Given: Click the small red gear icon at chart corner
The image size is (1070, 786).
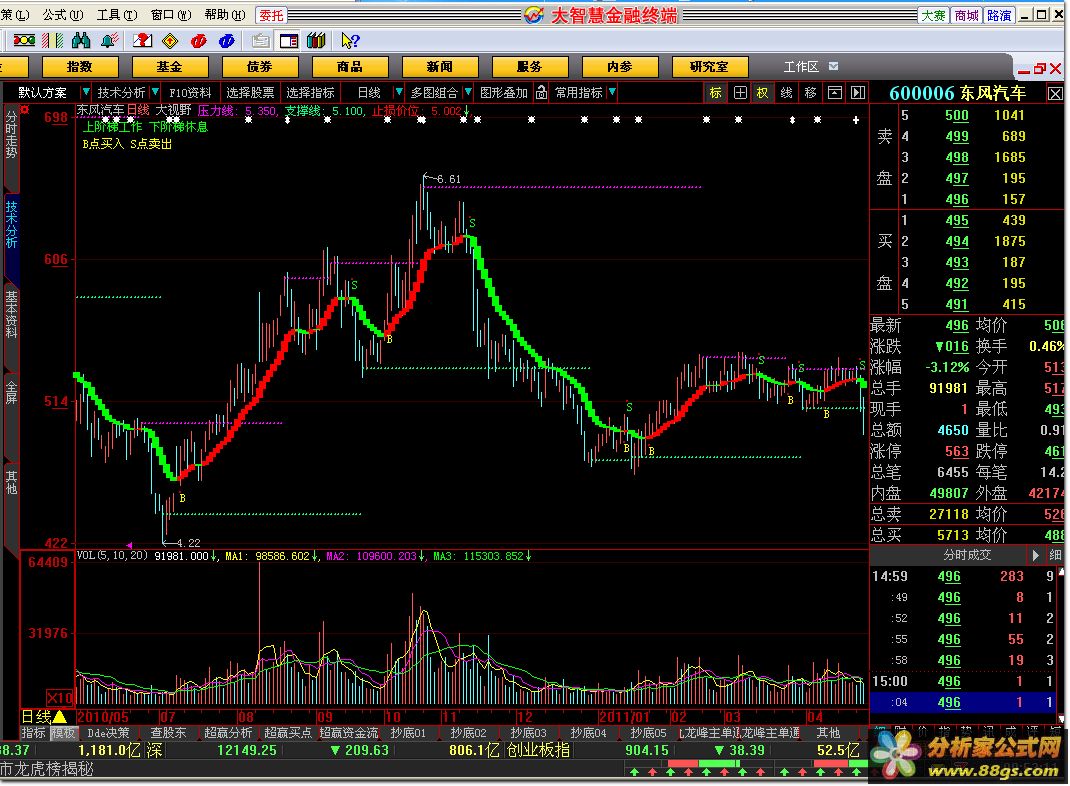Looking at the screenshot, I should click(25, 109).
